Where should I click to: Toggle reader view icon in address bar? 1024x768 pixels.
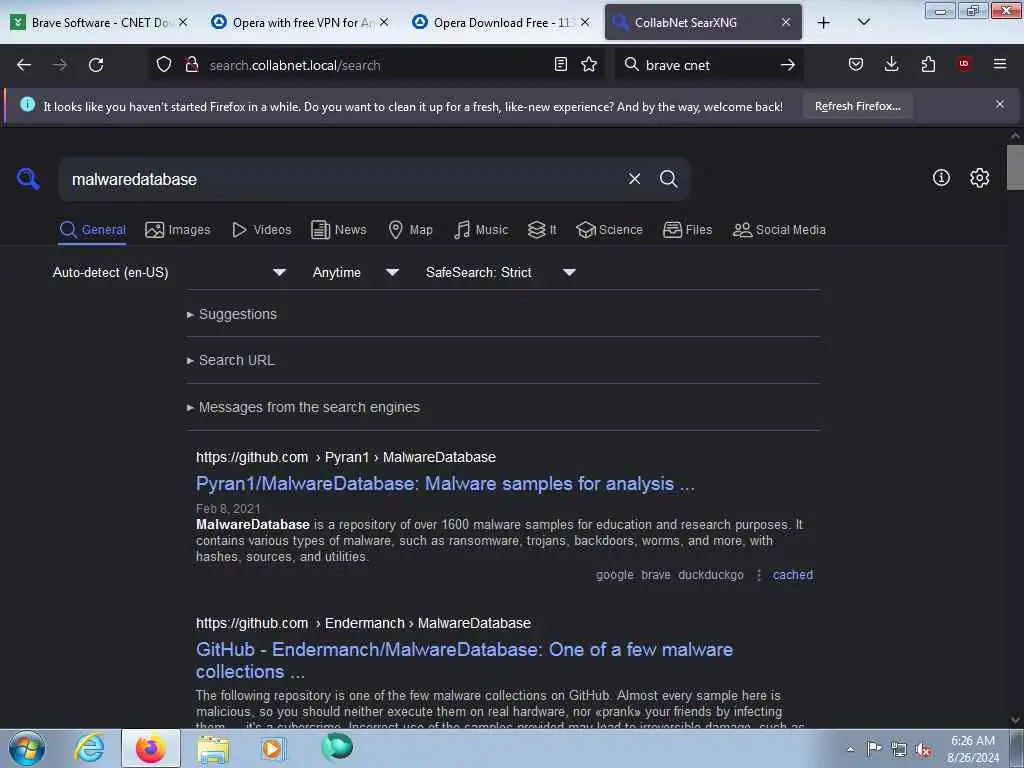click(x=560, y=65)
